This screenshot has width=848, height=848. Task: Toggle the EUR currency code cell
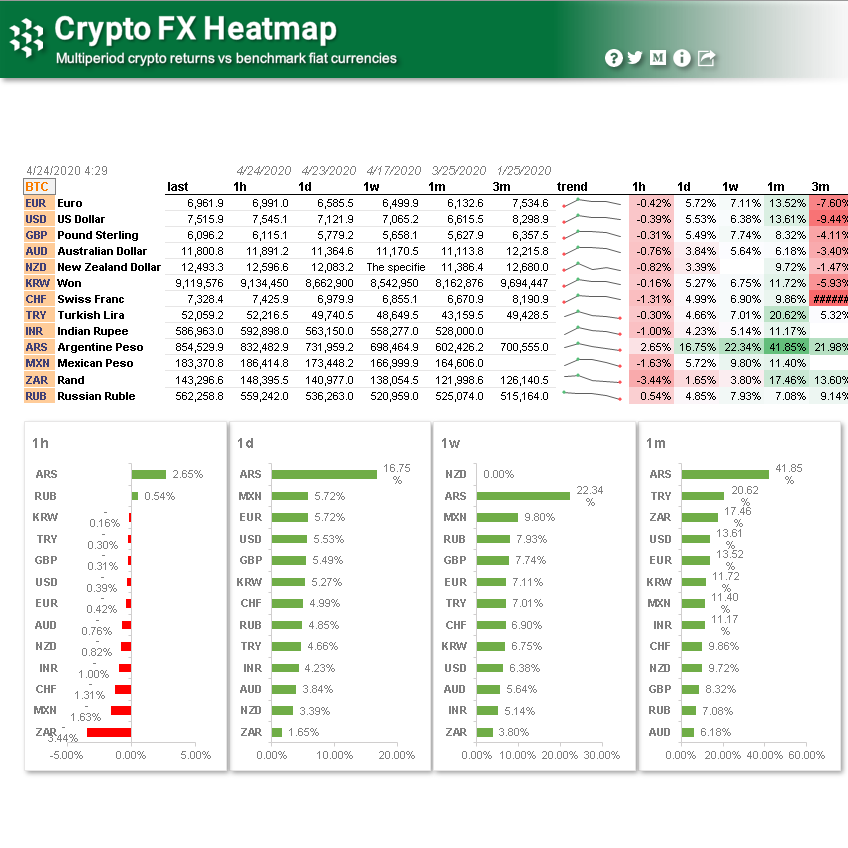(x=37, y=203)
